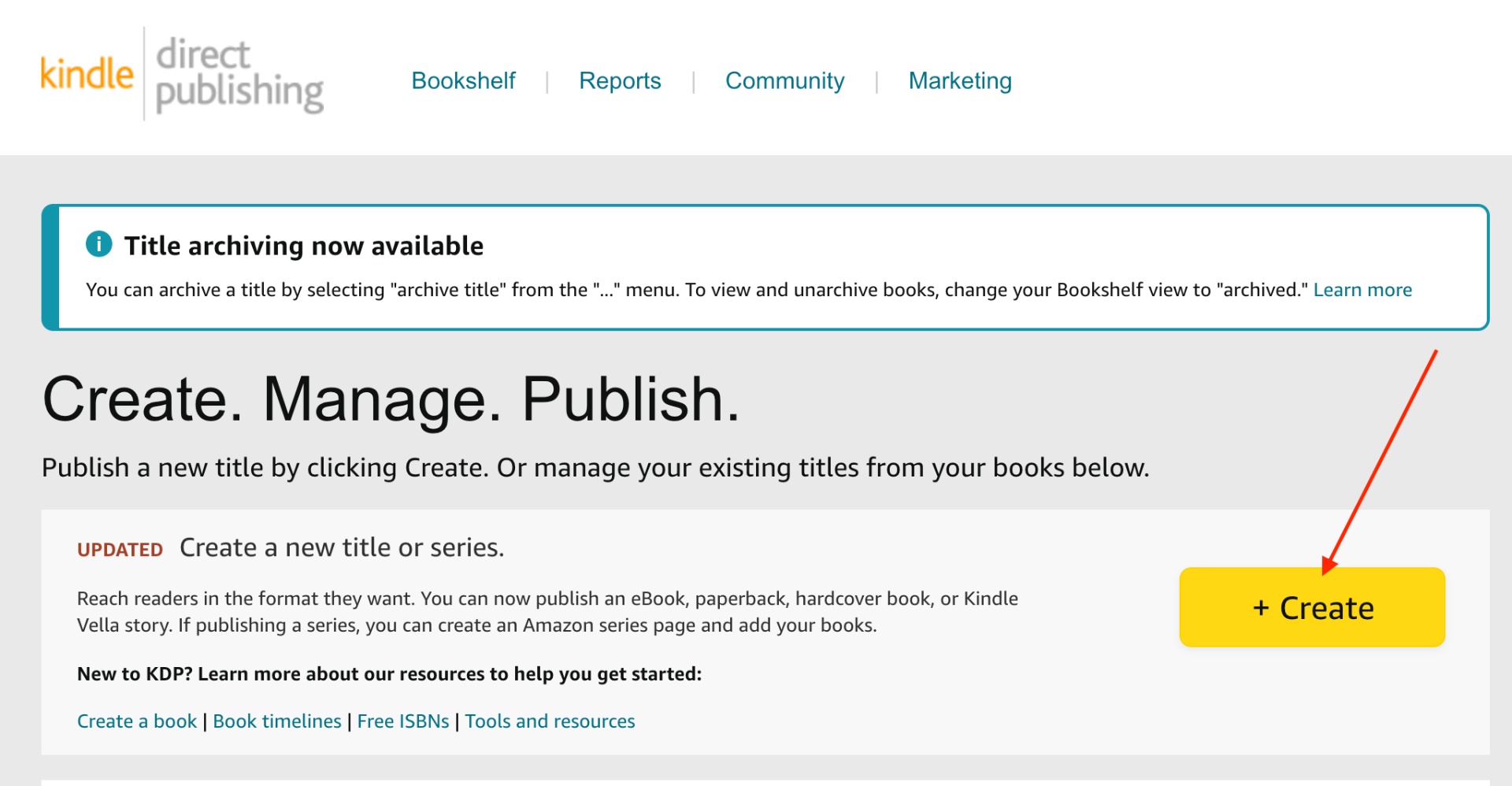
Task: Click the Reach readers in the format paragraph
Action: [x=547, y=612]
